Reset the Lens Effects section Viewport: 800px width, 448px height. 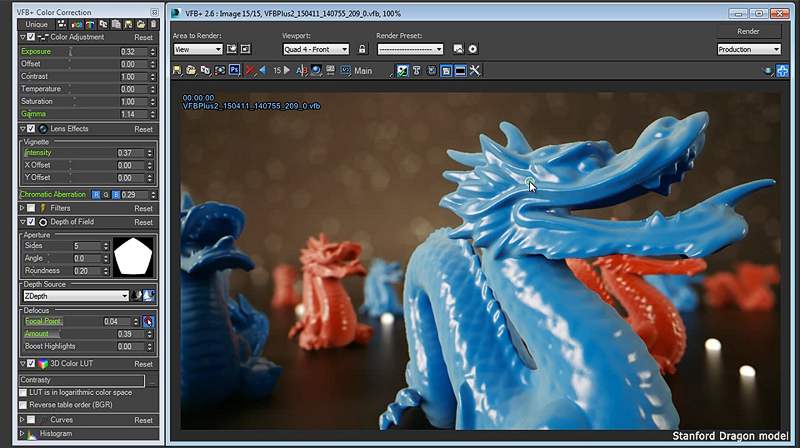(x=143, y=129)
